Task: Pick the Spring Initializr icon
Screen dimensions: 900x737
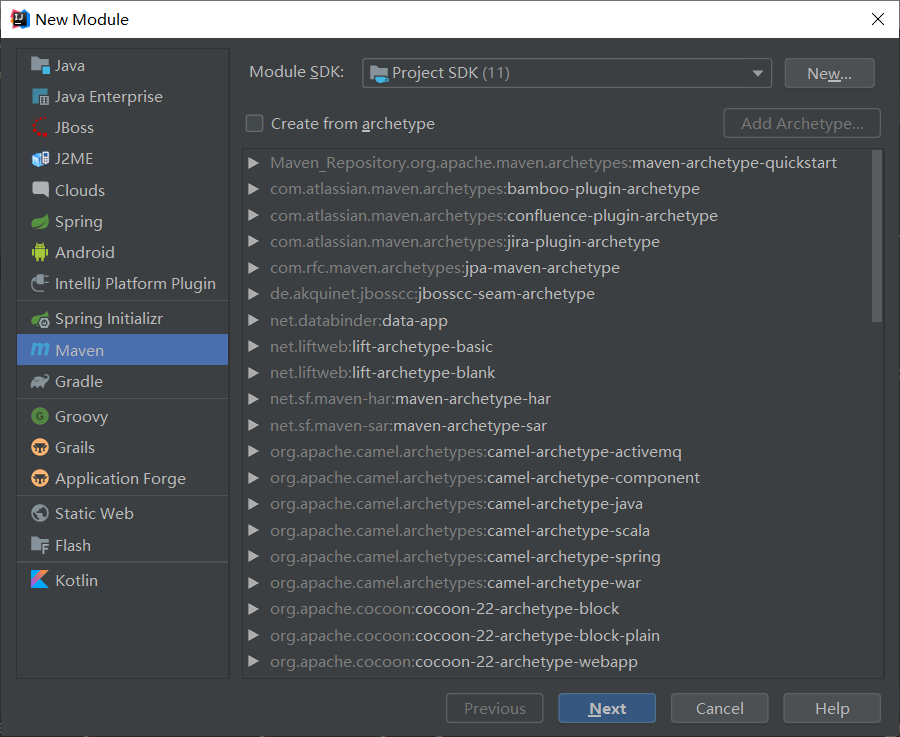Action: (x=40, y=319)
